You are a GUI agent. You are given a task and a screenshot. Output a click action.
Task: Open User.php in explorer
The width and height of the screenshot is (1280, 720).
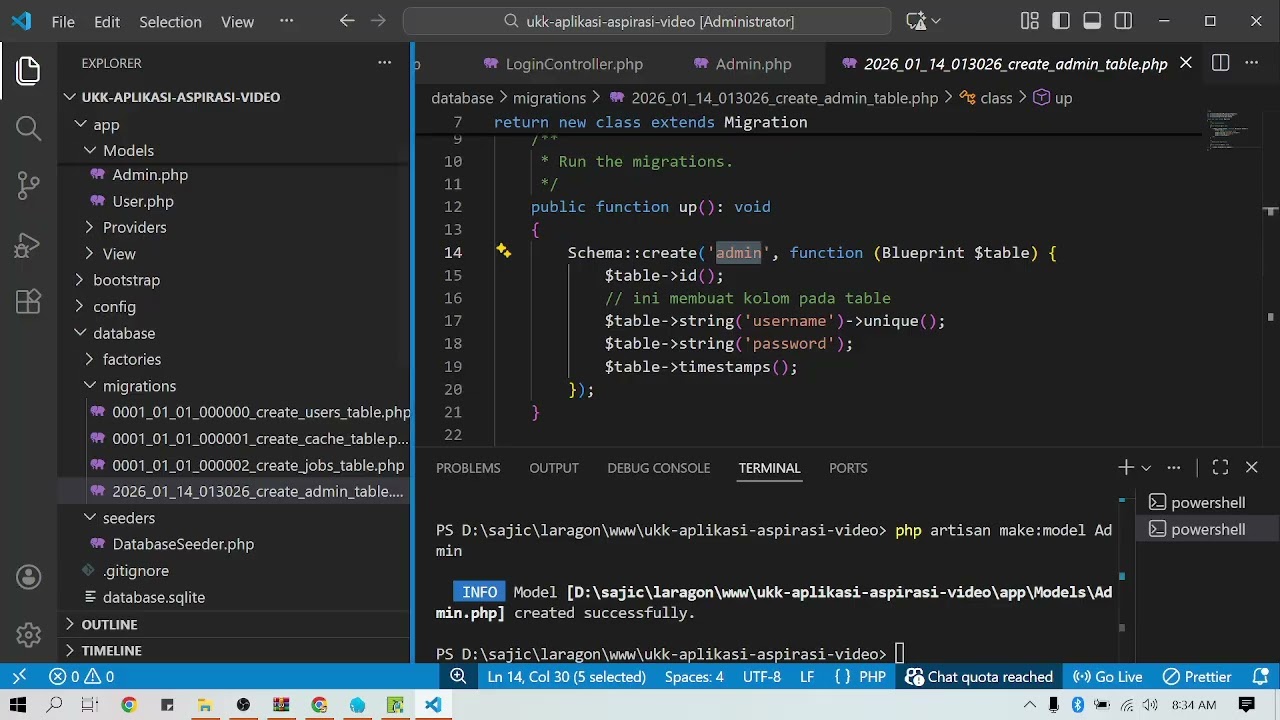(143, 201)
